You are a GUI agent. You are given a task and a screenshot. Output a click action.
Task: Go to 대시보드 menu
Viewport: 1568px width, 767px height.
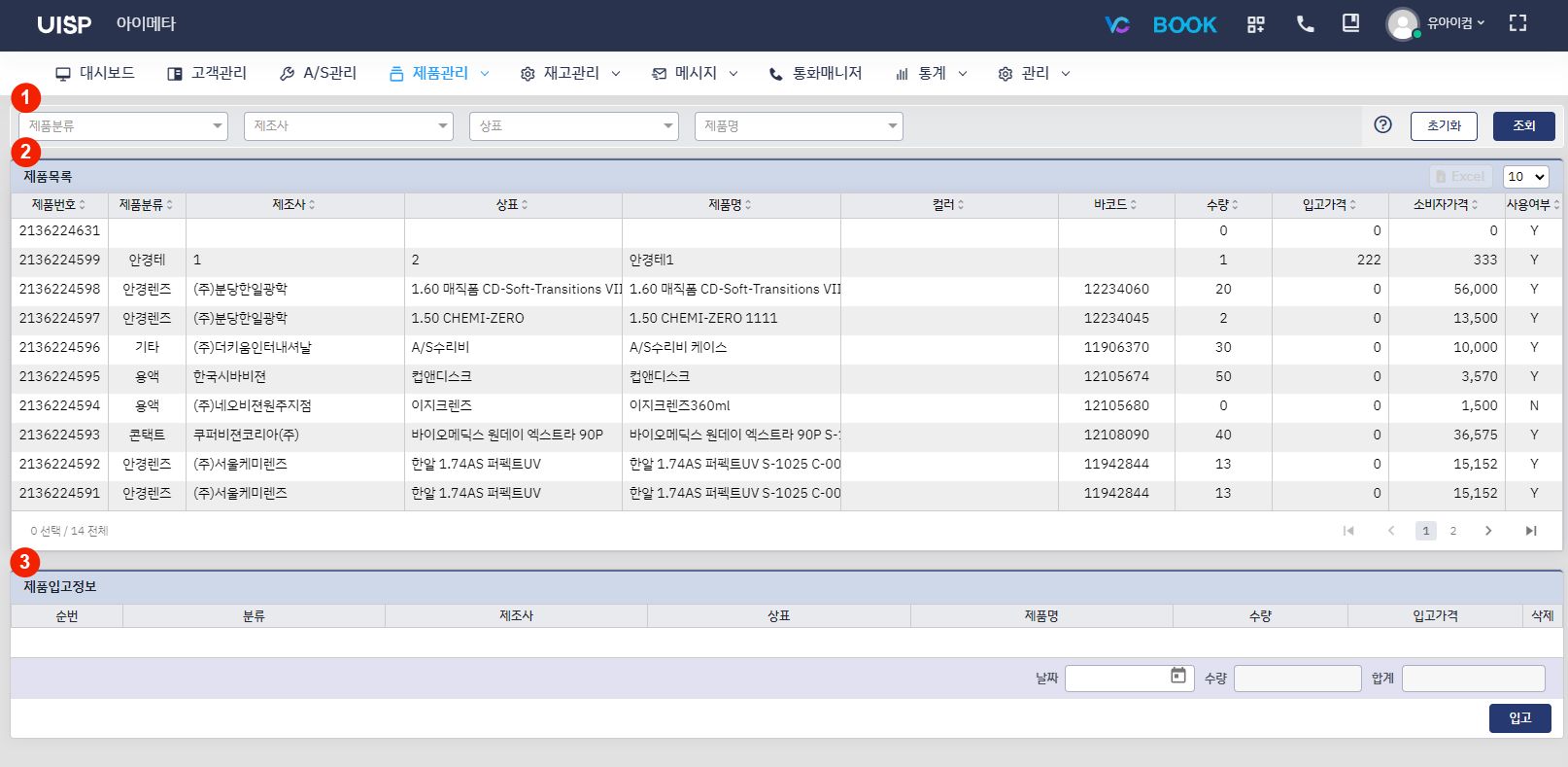pyautogui.click(x=94, y=73)
